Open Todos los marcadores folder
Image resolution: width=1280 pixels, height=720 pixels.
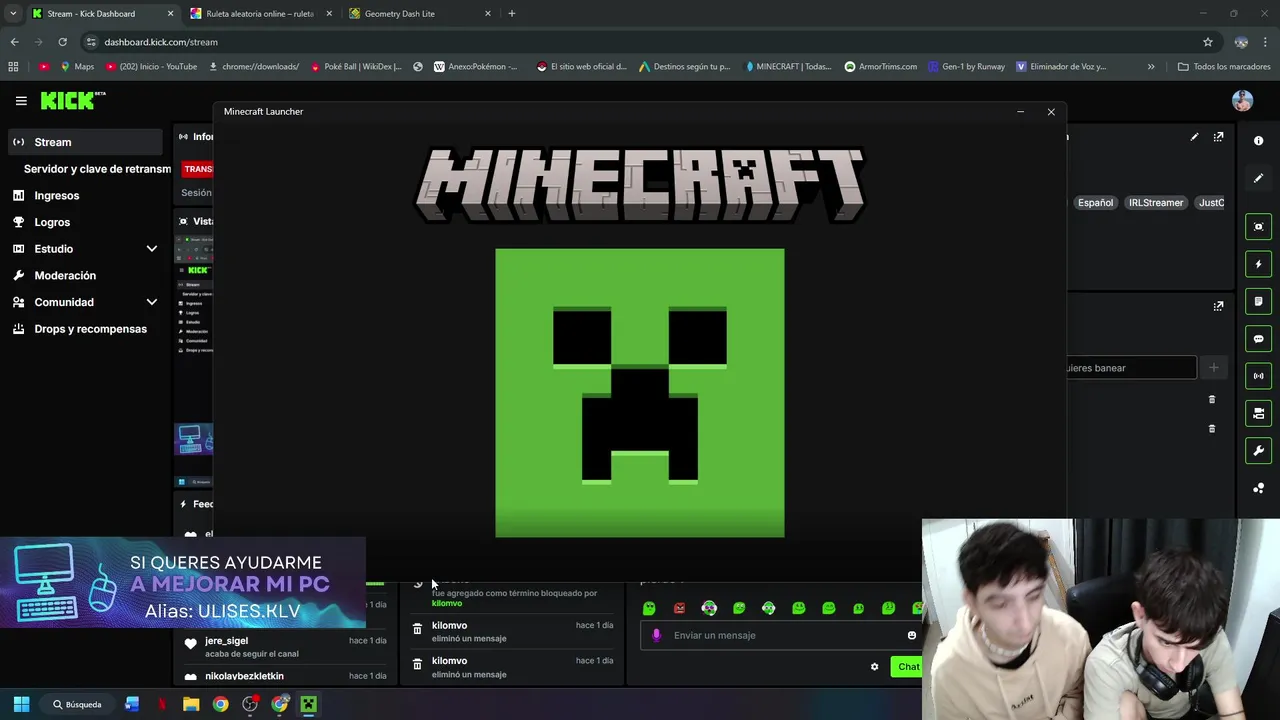(x=1224, y=67)
